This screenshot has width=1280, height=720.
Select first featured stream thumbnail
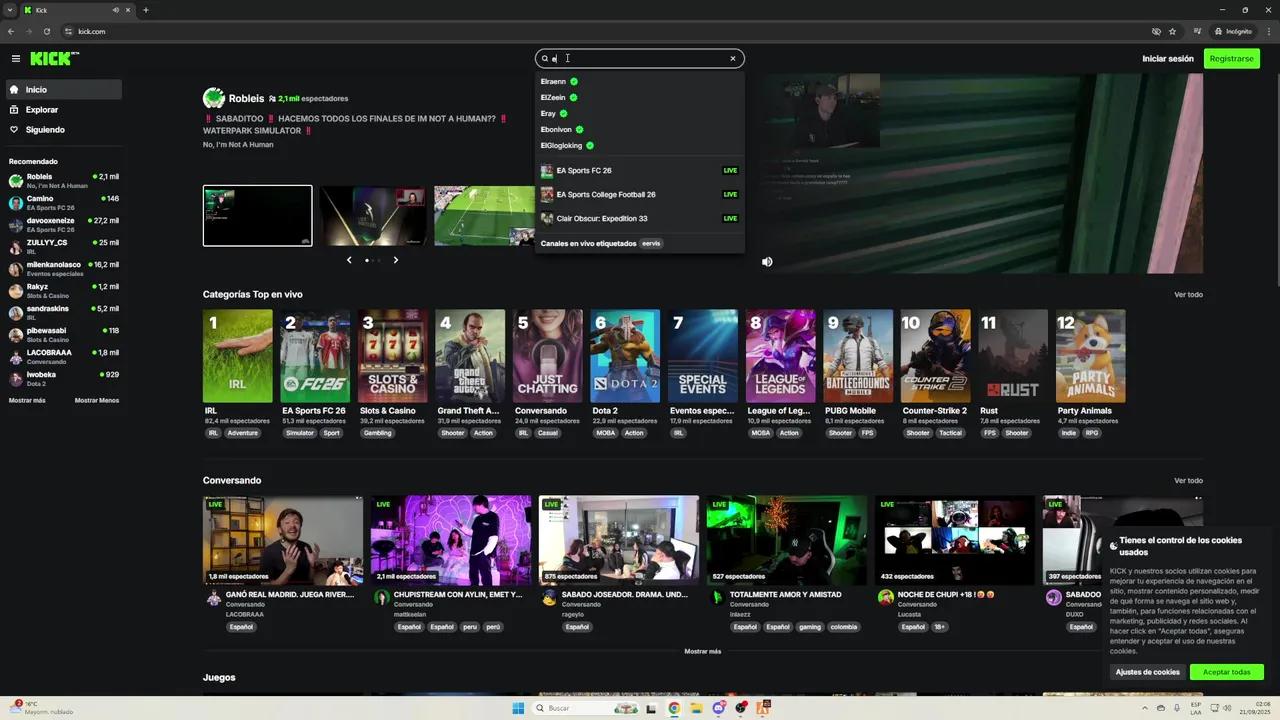coord(257,215)
